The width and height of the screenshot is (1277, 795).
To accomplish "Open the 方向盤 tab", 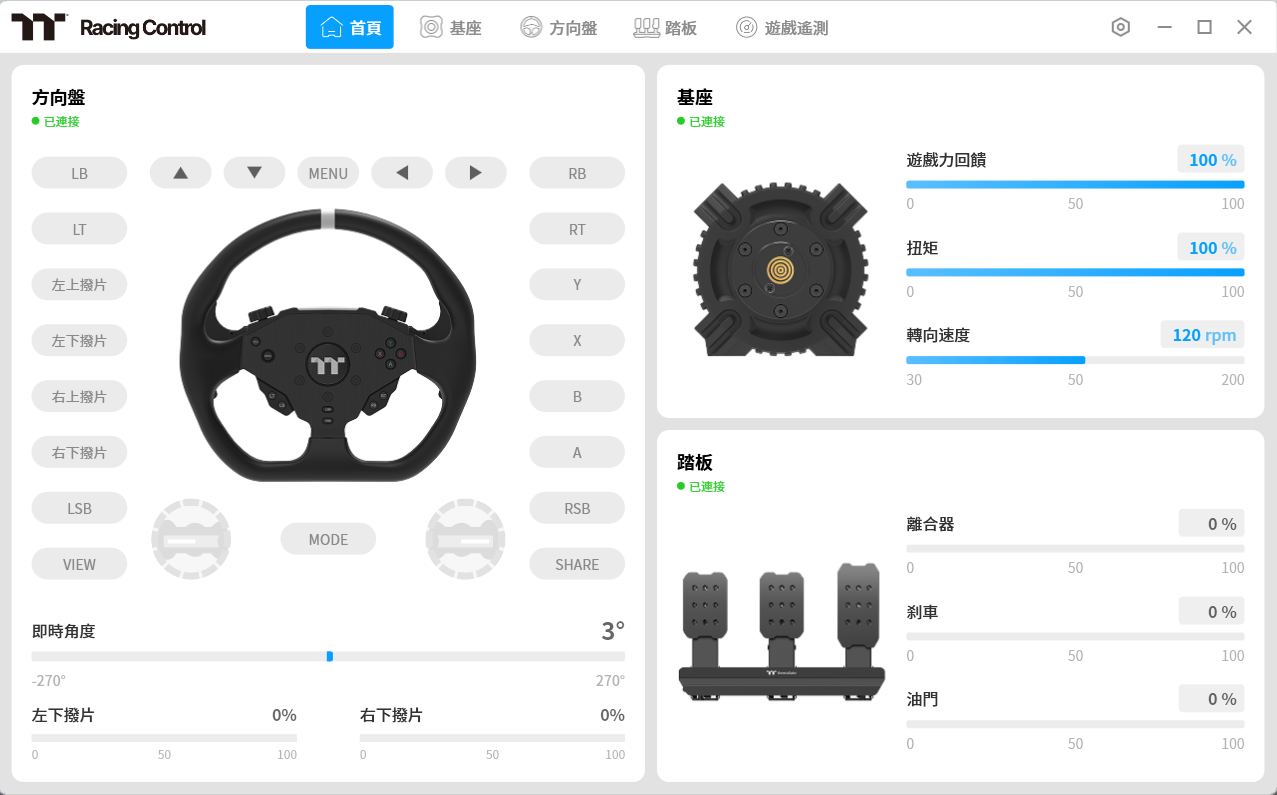I will [559, 27].
